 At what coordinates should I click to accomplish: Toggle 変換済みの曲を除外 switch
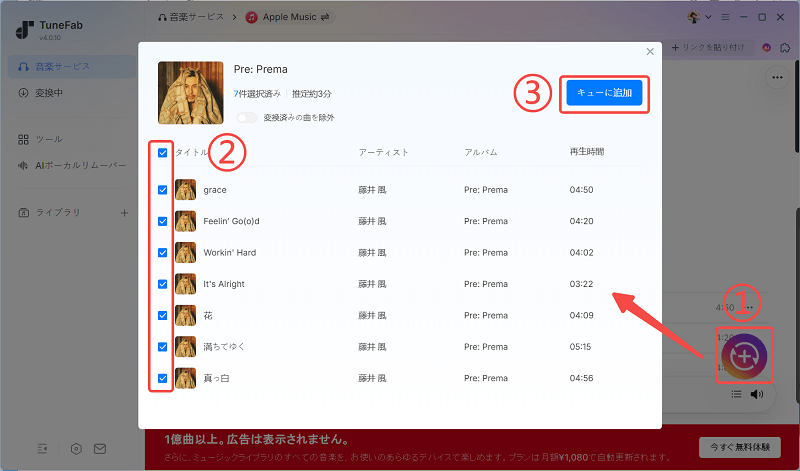click(x=247, y=118)
